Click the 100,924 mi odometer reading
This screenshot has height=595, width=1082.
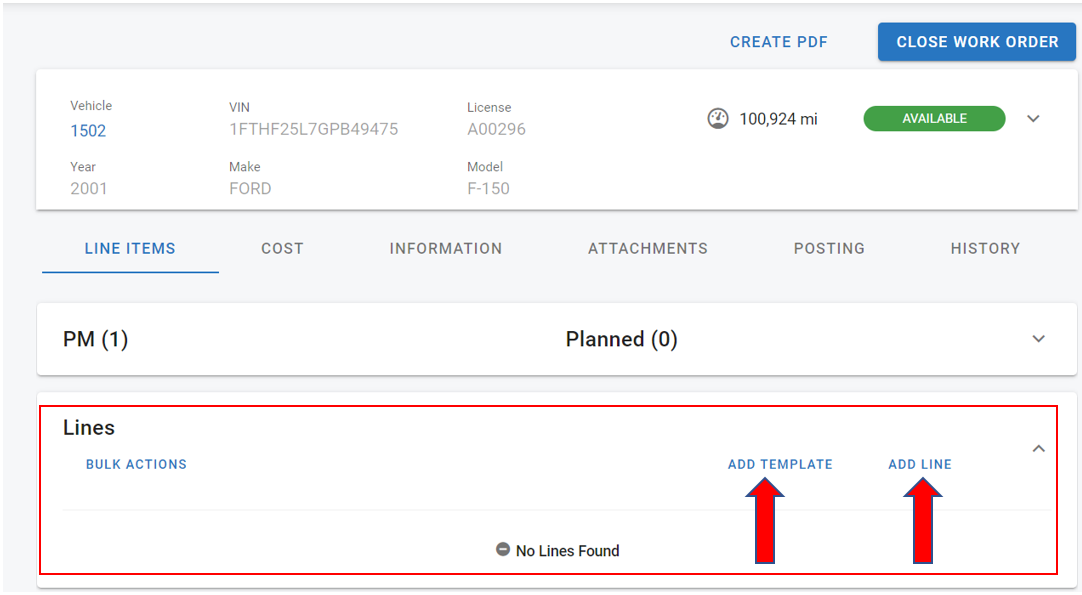tap(778, 119)
